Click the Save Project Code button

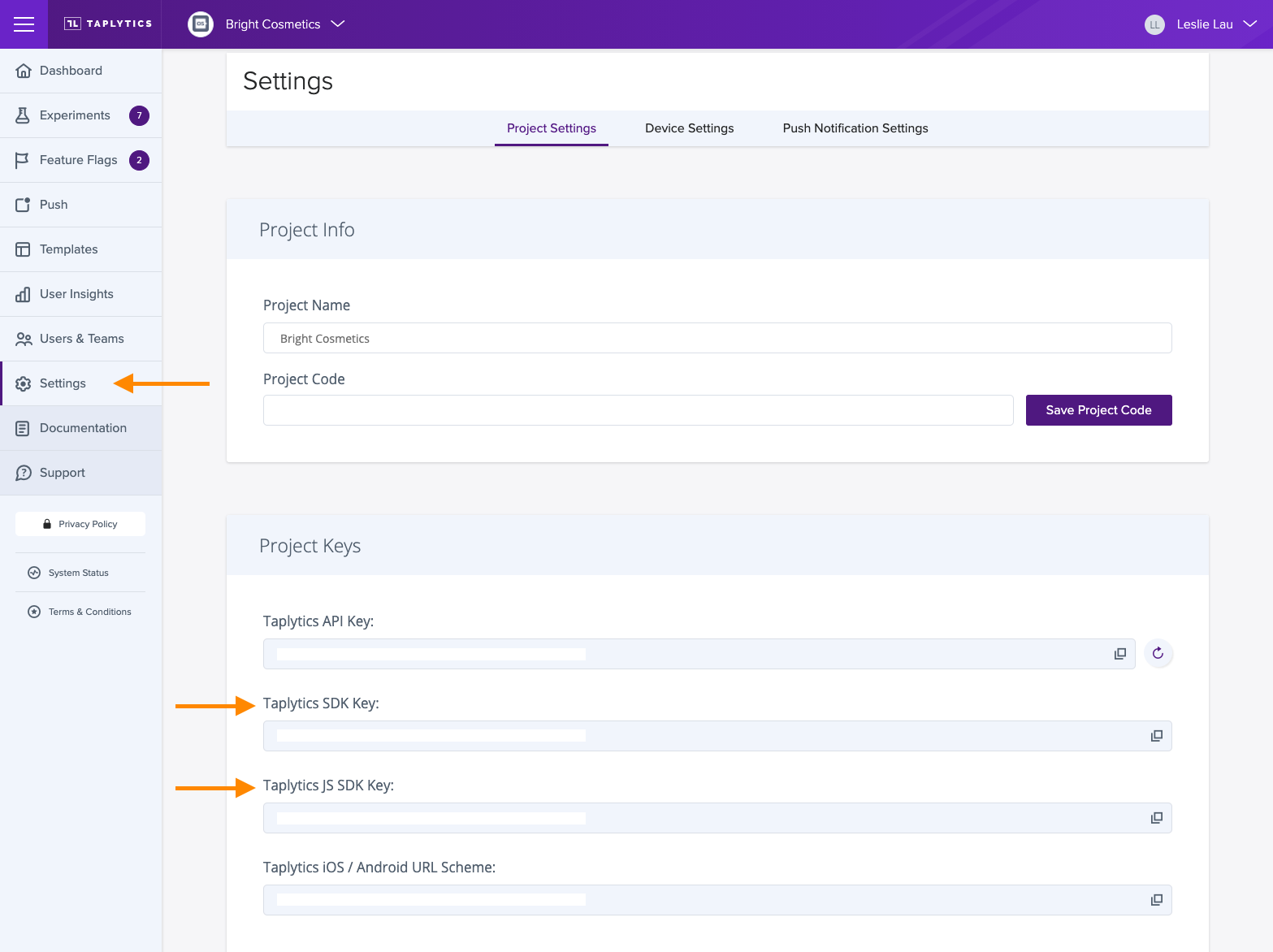click(x=1099, y=410)
